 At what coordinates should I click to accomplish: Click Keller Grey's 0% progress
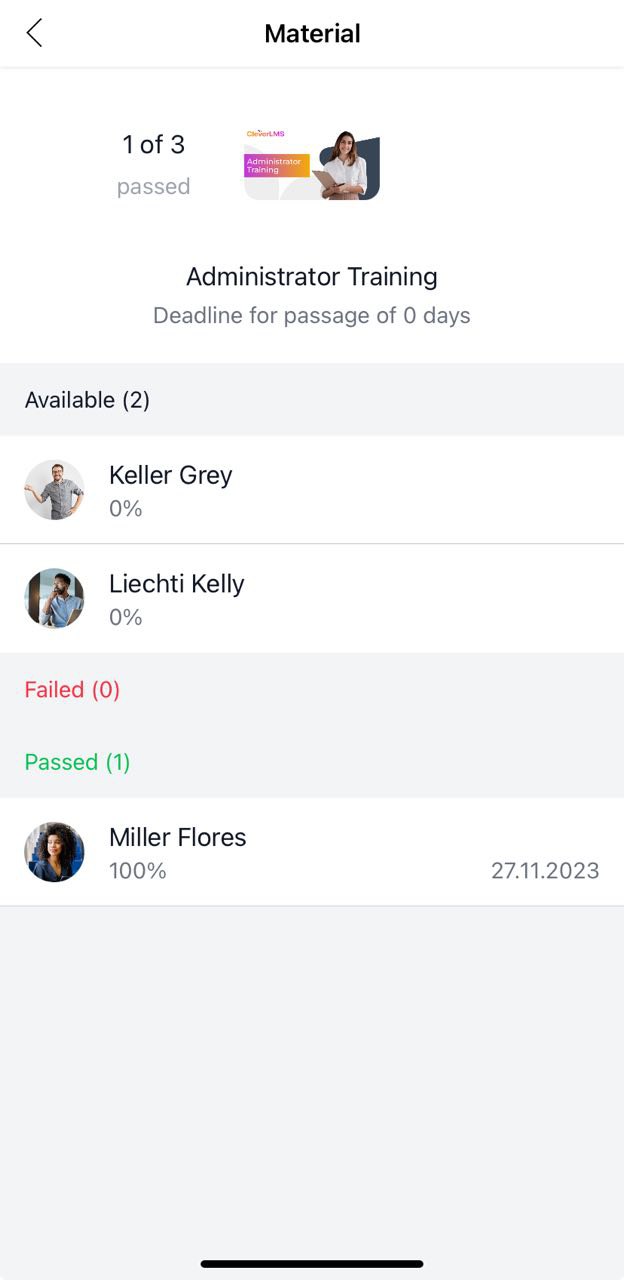click(126, 509)
